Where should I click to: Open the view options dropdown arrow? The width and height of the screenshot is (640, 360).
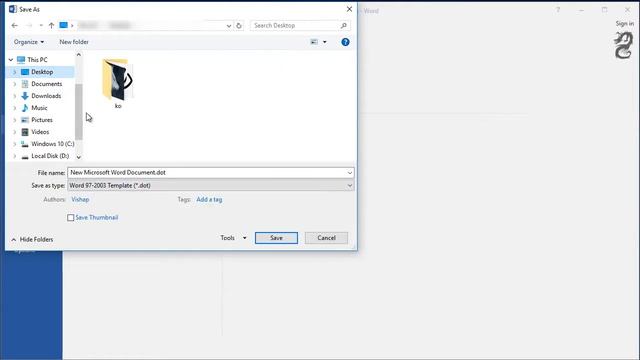[325, 42]
